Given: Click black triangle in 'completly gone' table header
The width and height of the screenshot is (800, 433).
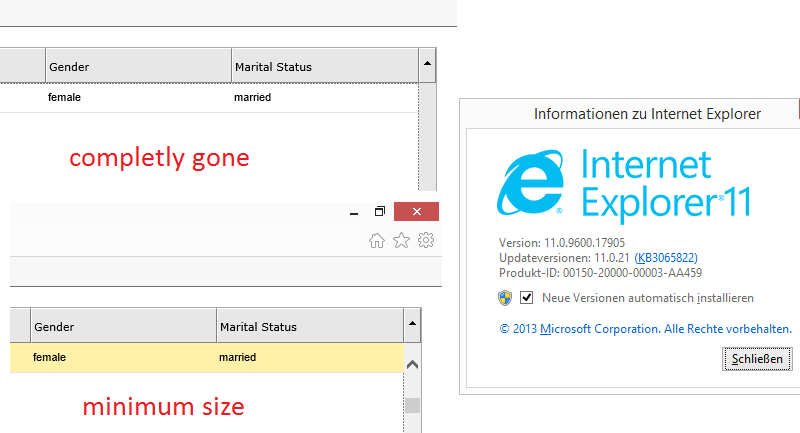Looking at the screenshot, I should click(x=428, y=64).
